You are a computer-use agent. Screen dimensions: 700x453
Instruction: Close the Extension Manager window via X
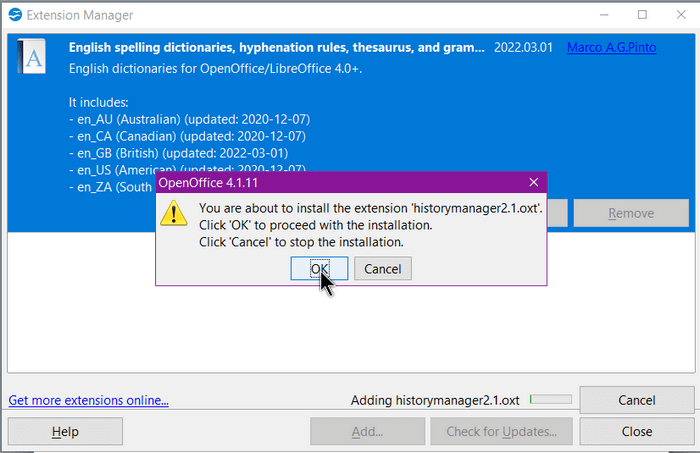point(681,15)
